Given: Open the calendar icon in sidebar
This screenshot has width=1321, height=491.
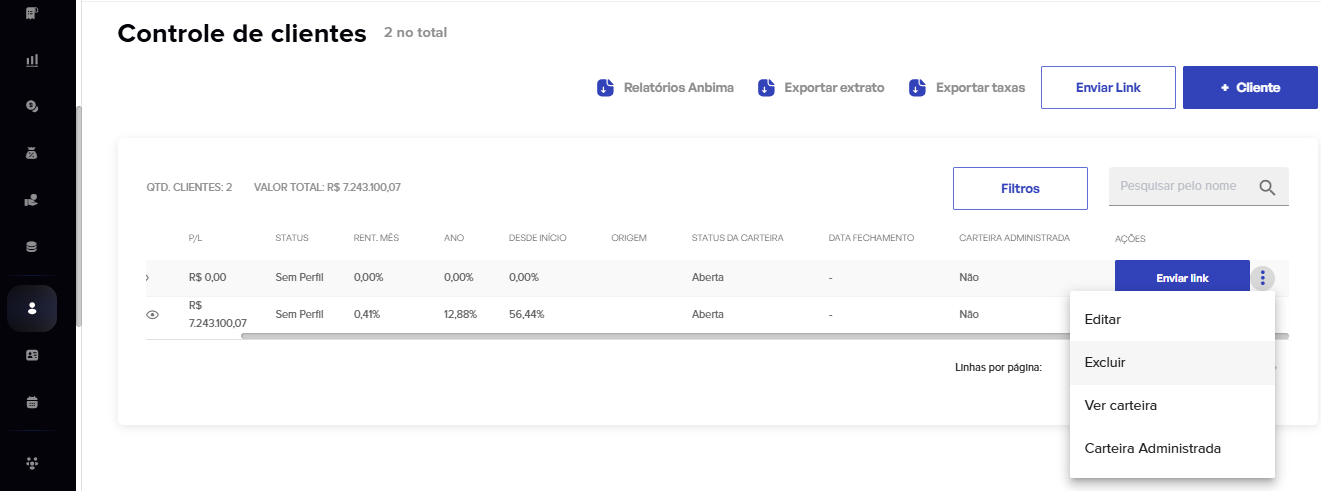Looking at the screenshot, I should tap(32, 402).
